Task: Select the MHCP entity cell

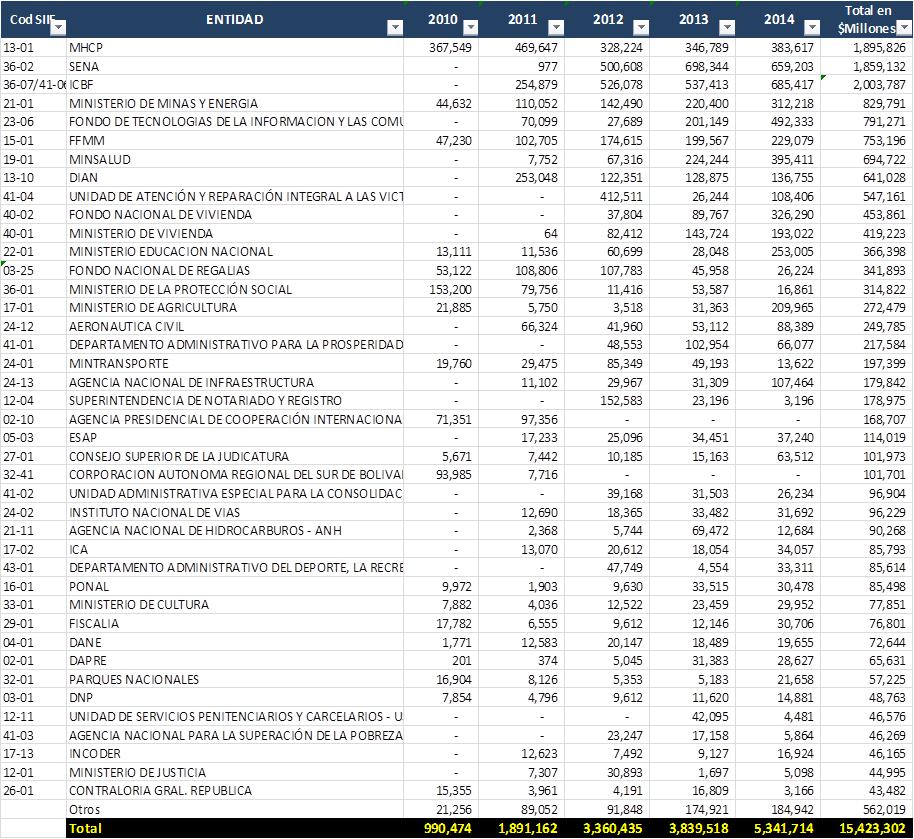Action: (234, 48)
